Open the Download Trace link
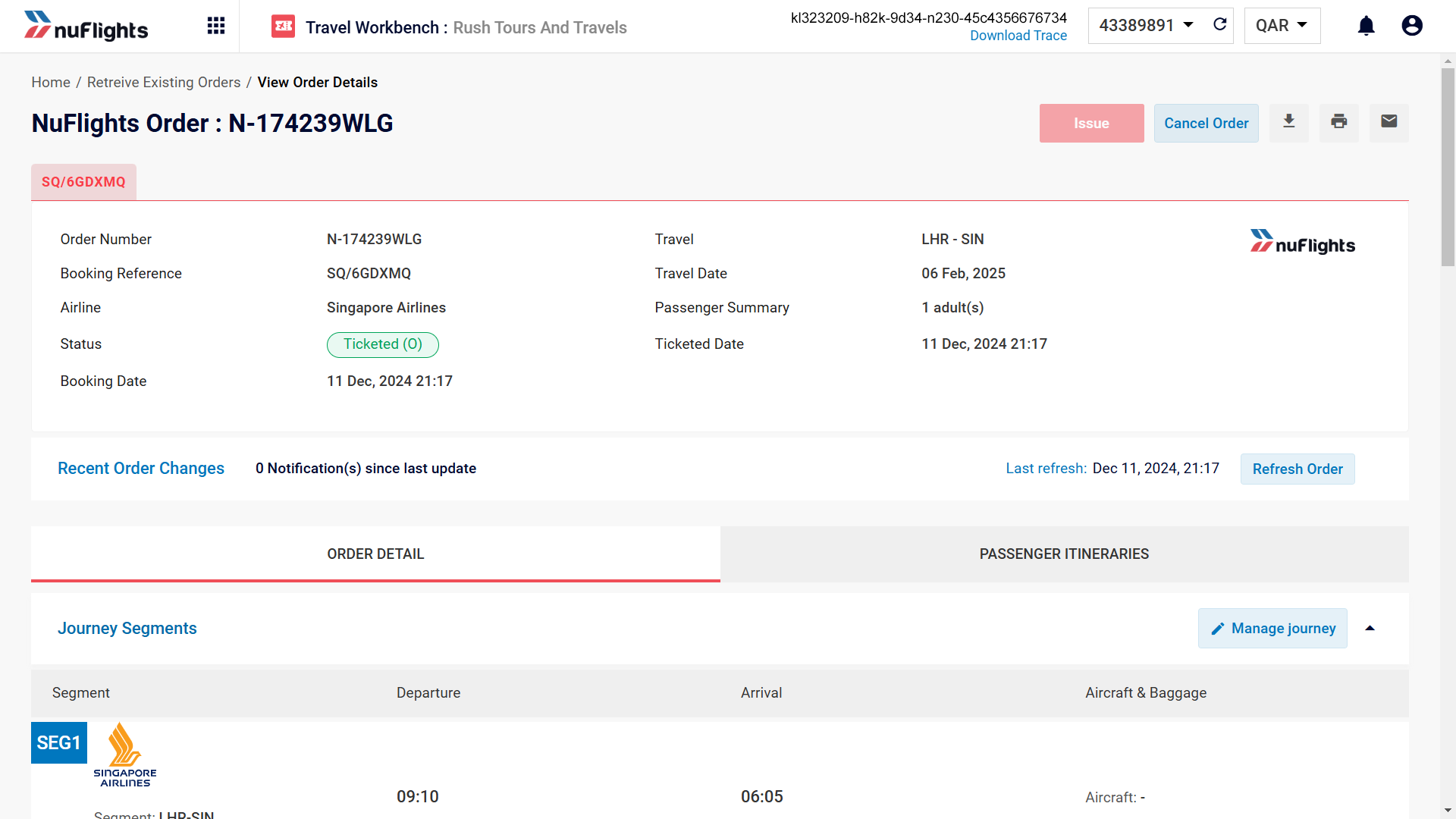This screenshot has width=1456, height=819. click(1018, 36)
